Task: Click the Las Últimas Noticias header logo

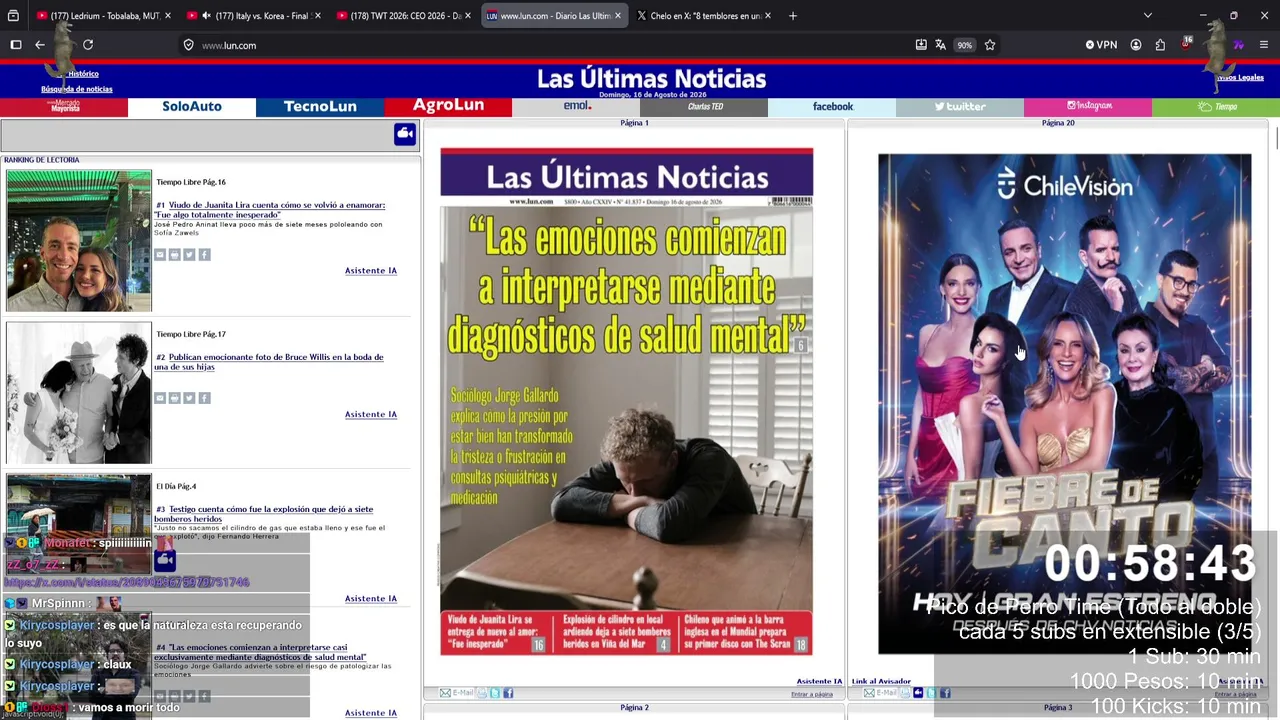Action: 651,79
